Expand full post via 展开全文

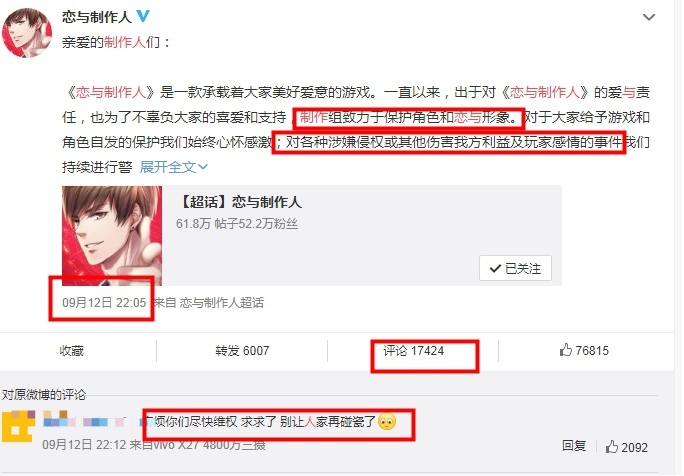click(174, 167)
